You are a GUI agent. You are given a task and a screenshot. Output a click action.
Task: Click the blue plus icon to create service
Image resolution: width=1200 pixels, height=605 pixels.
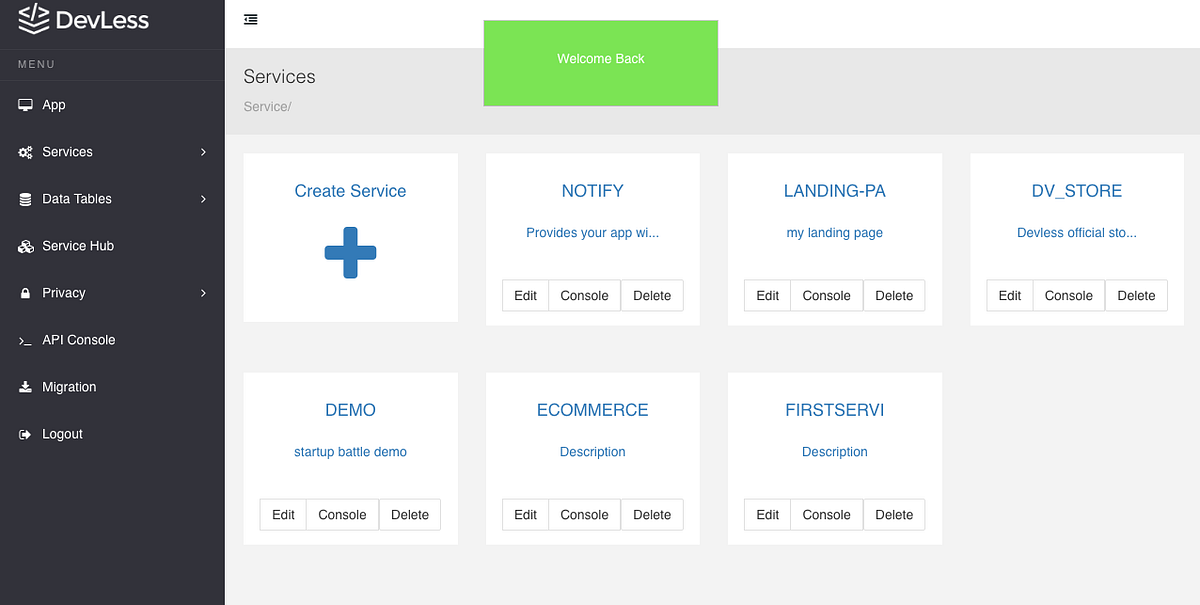[x=350, y=253]
